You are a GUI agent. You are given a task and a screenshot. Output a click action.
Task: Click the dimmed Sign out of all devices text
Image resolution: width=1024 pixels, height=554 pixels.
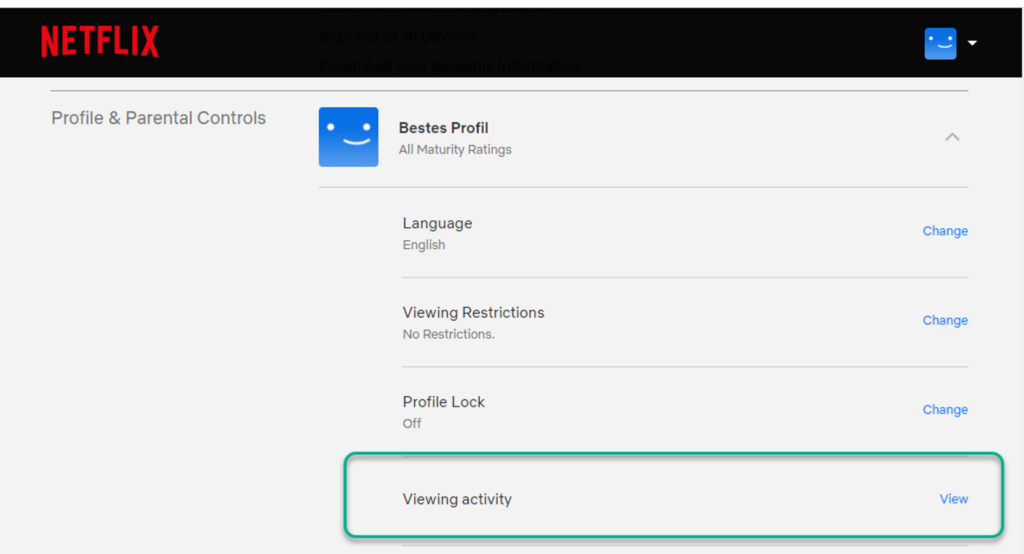point(398,36)
